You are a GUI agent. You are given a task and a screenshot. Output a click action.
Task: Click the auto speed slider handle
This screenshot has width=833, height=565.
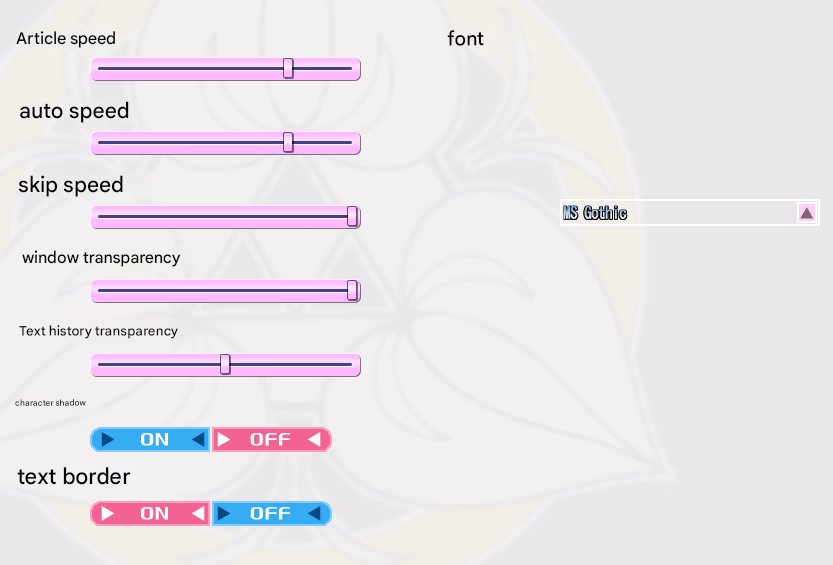288,142
